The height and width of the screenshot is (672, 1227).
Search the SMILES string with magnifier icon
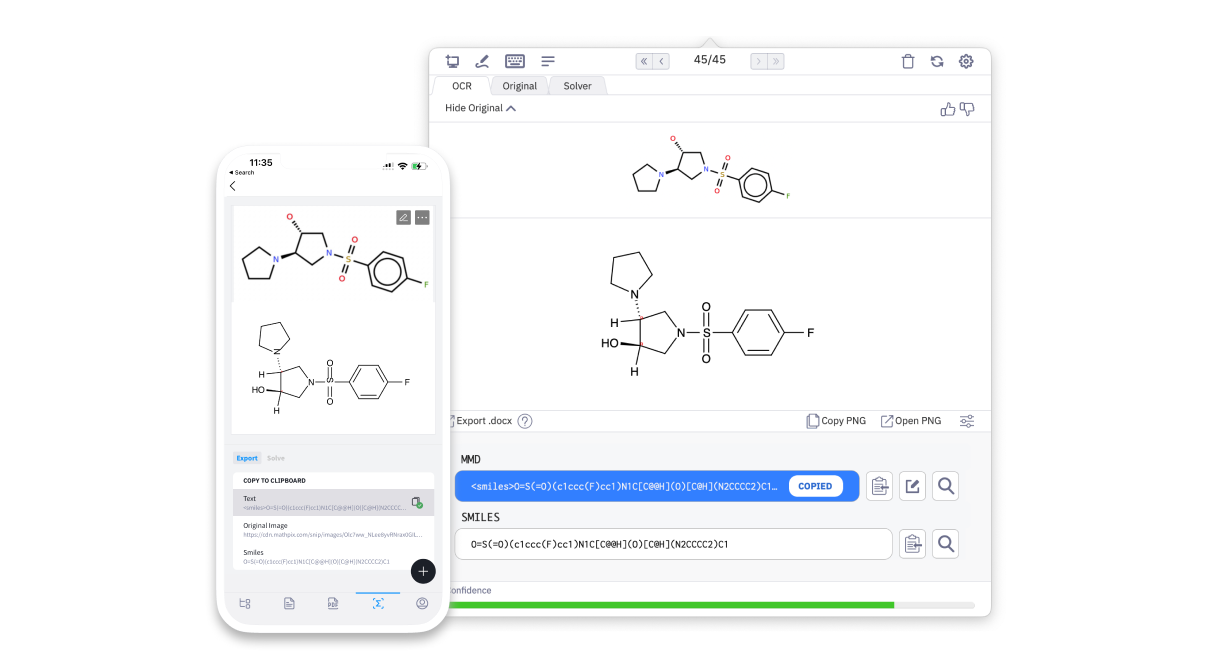pyautogui.click(x=946, y=544)
